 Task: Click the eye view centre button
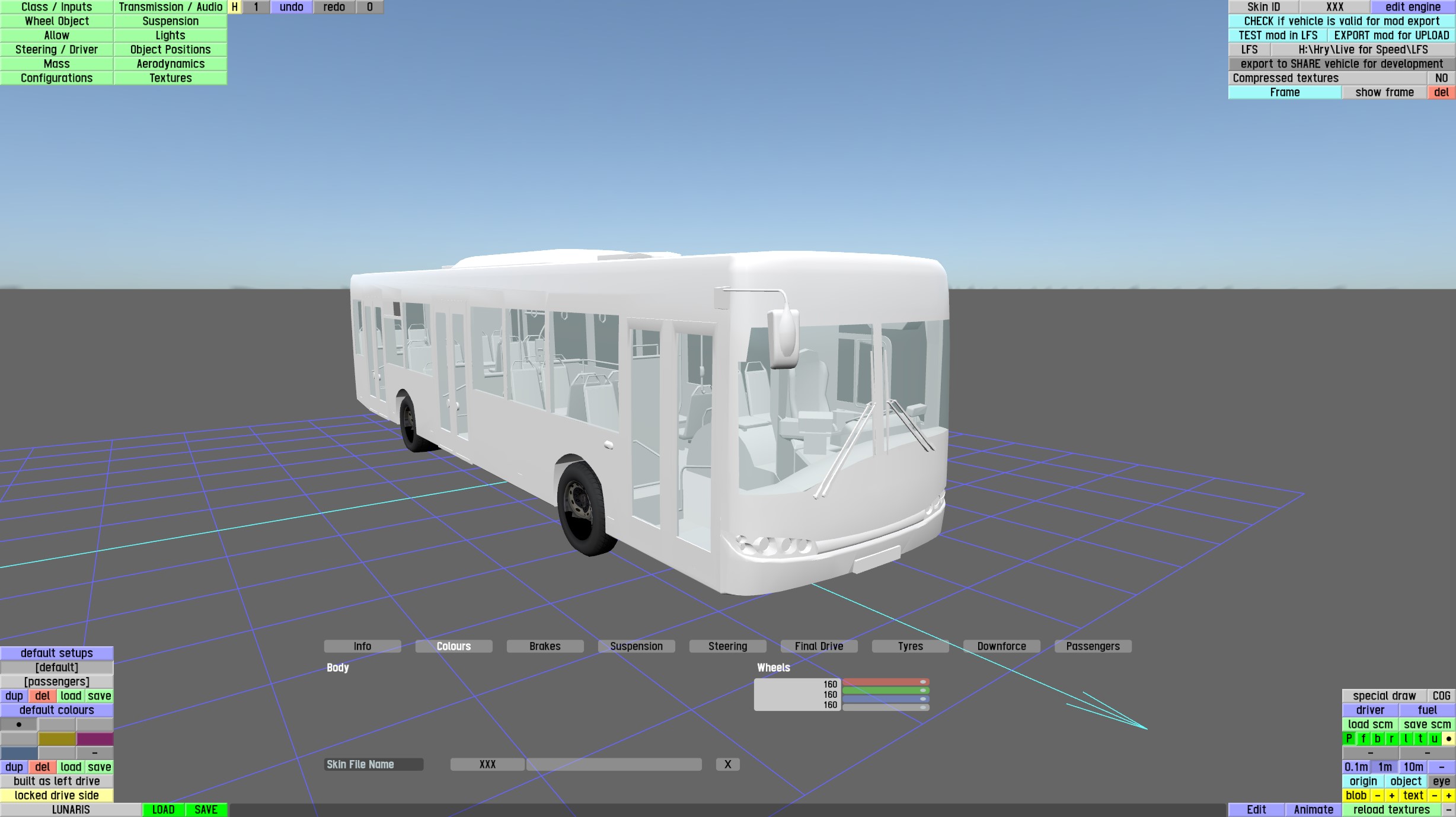pyautogui.click(x=1441, y=781)
